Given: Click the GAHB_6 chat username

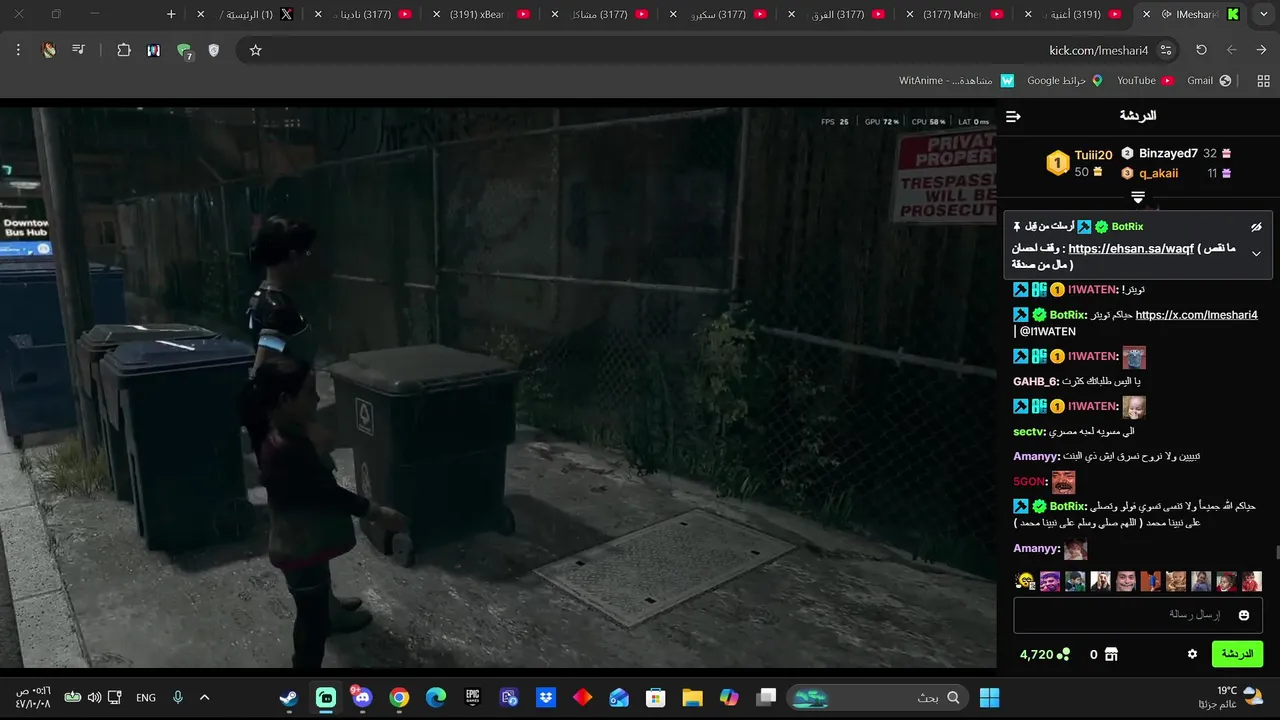Looking at the screenshot, I should coord(1036,381).
